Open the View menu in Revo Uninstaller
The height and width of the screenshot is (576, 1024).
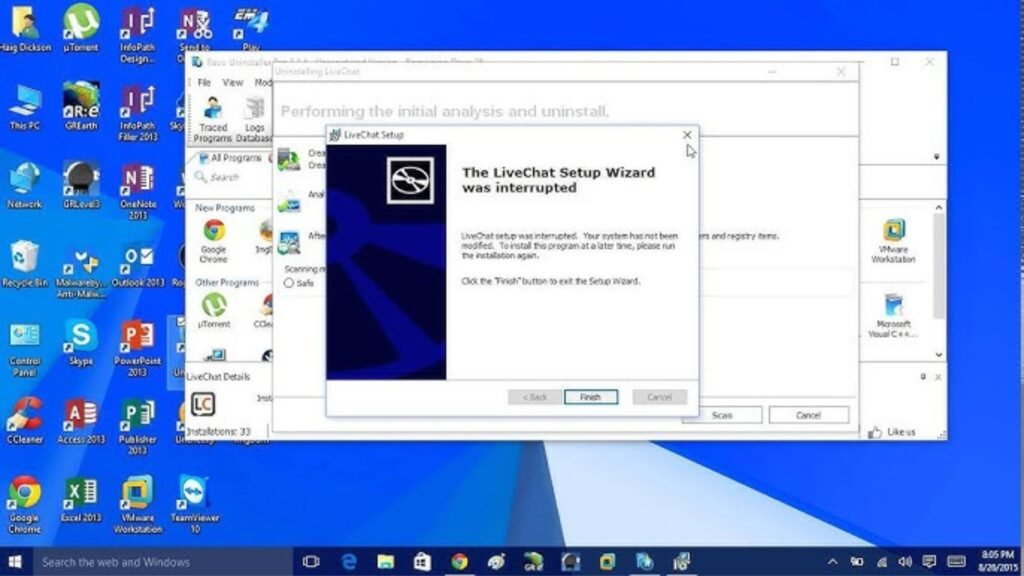pos(232,83)
